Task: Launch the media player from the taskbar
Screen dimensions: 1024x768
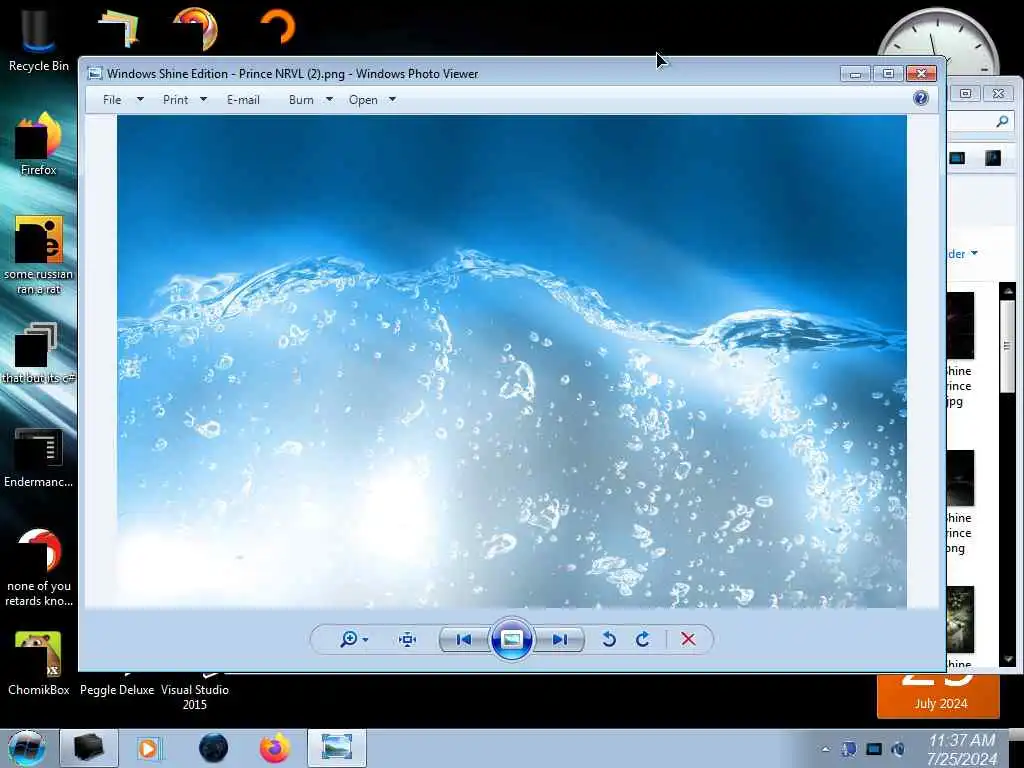Action: click(149, 748)
